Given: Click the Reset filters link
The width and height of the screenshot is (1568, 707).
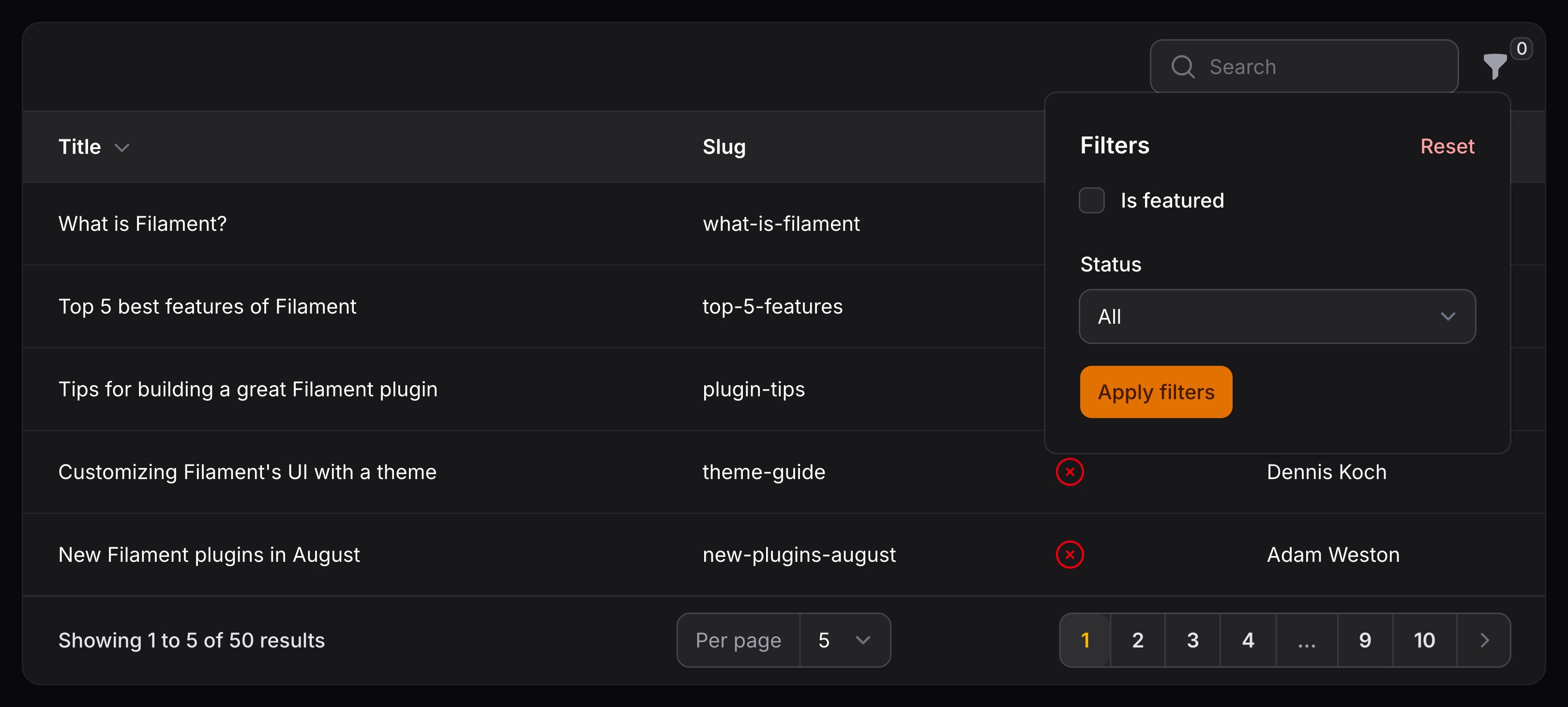Looking at the screenshot, I should coord(1447,146).
